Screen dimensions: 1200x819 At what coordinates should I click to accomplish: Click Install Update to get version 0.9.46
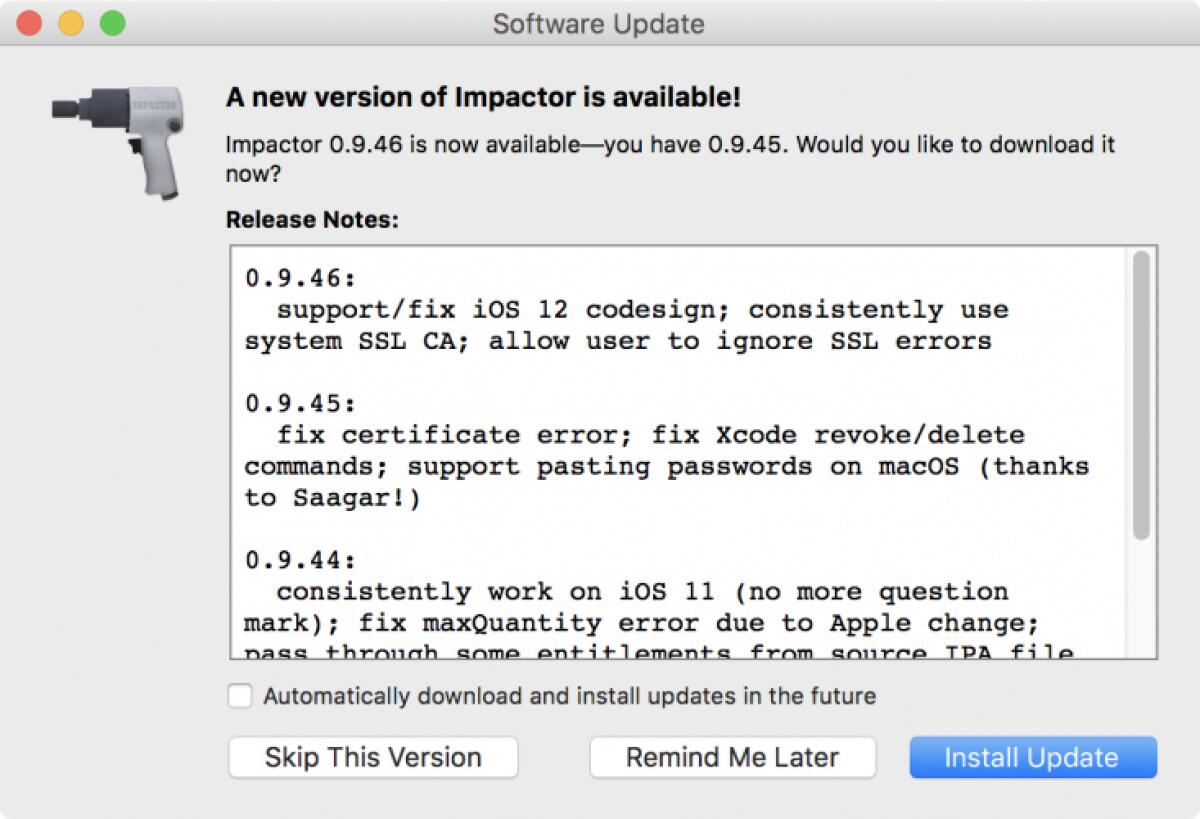click(x=1031, y=757)
